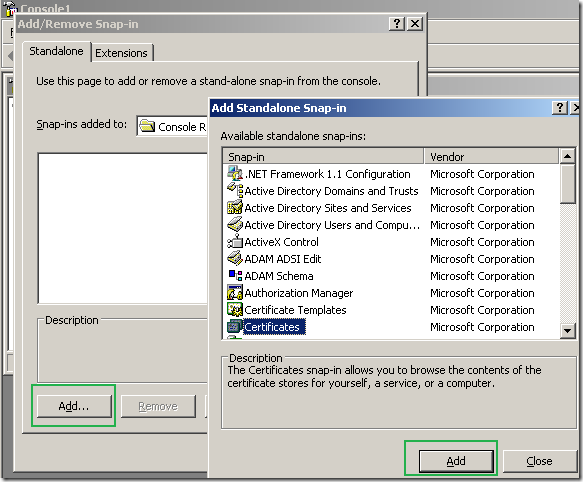
Task: Click the Active Directory Users and Computers icon
Action: coord(235,225)
